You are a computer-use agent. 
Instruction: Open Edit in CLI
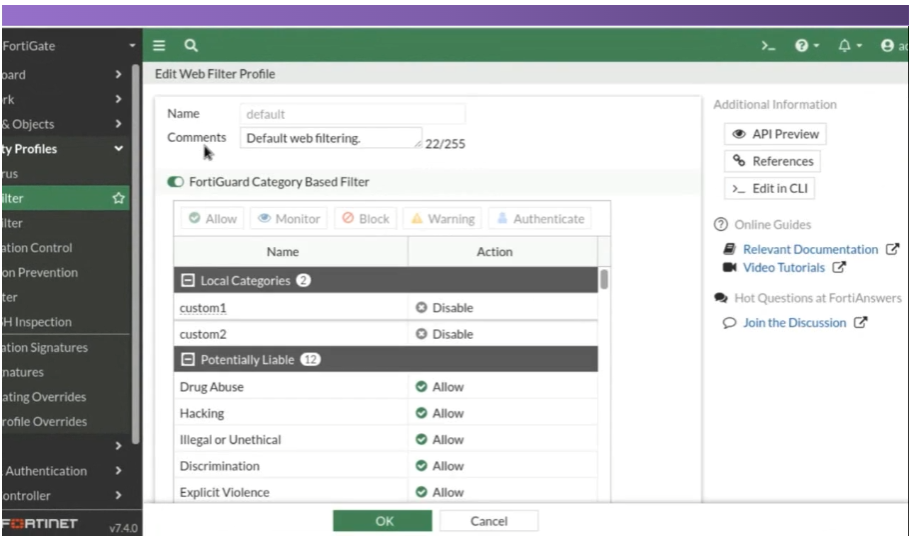[x=769, y=189]
